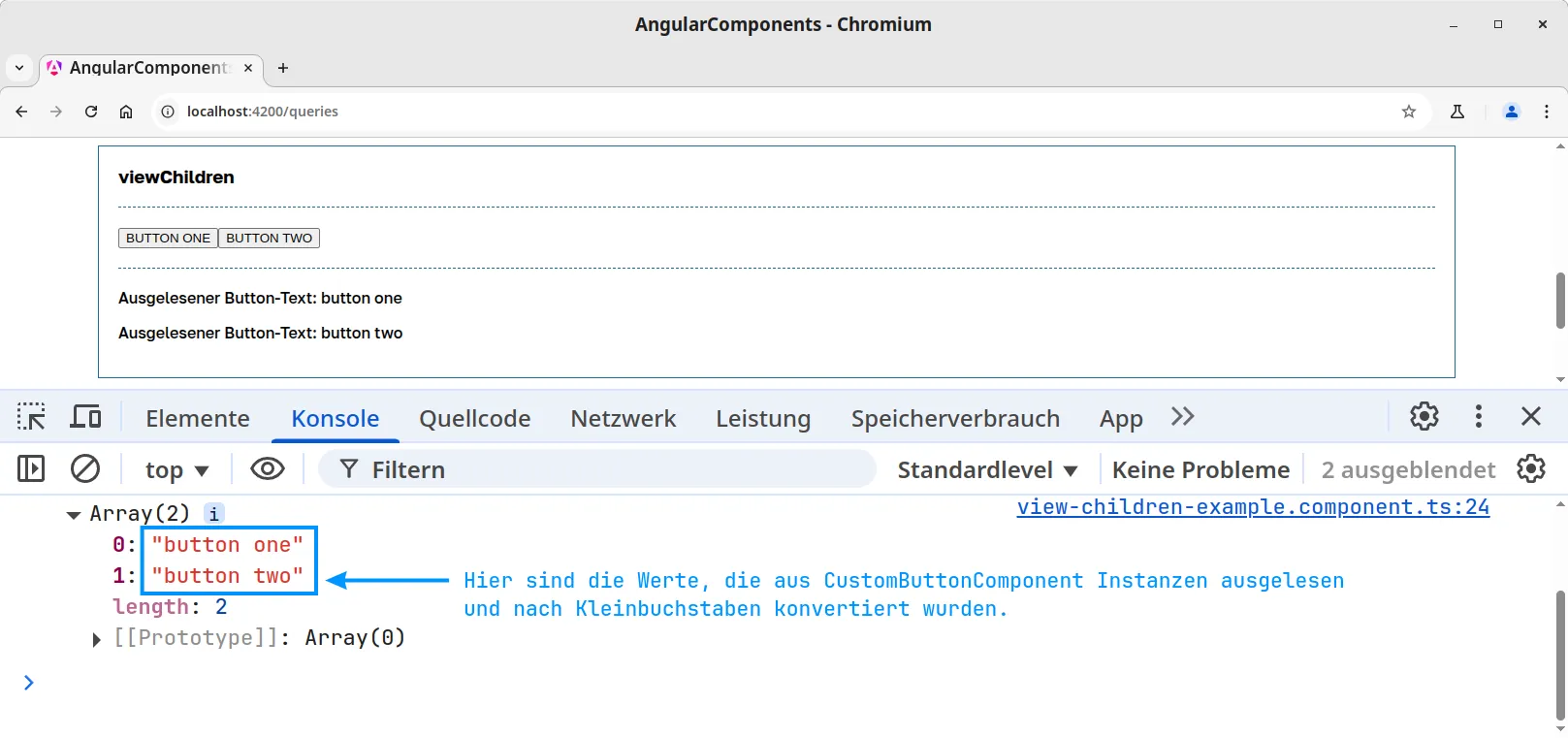Click the BUTTON ONE button
The width and height of the screenshot is (1568, 738).
[168, 238]
